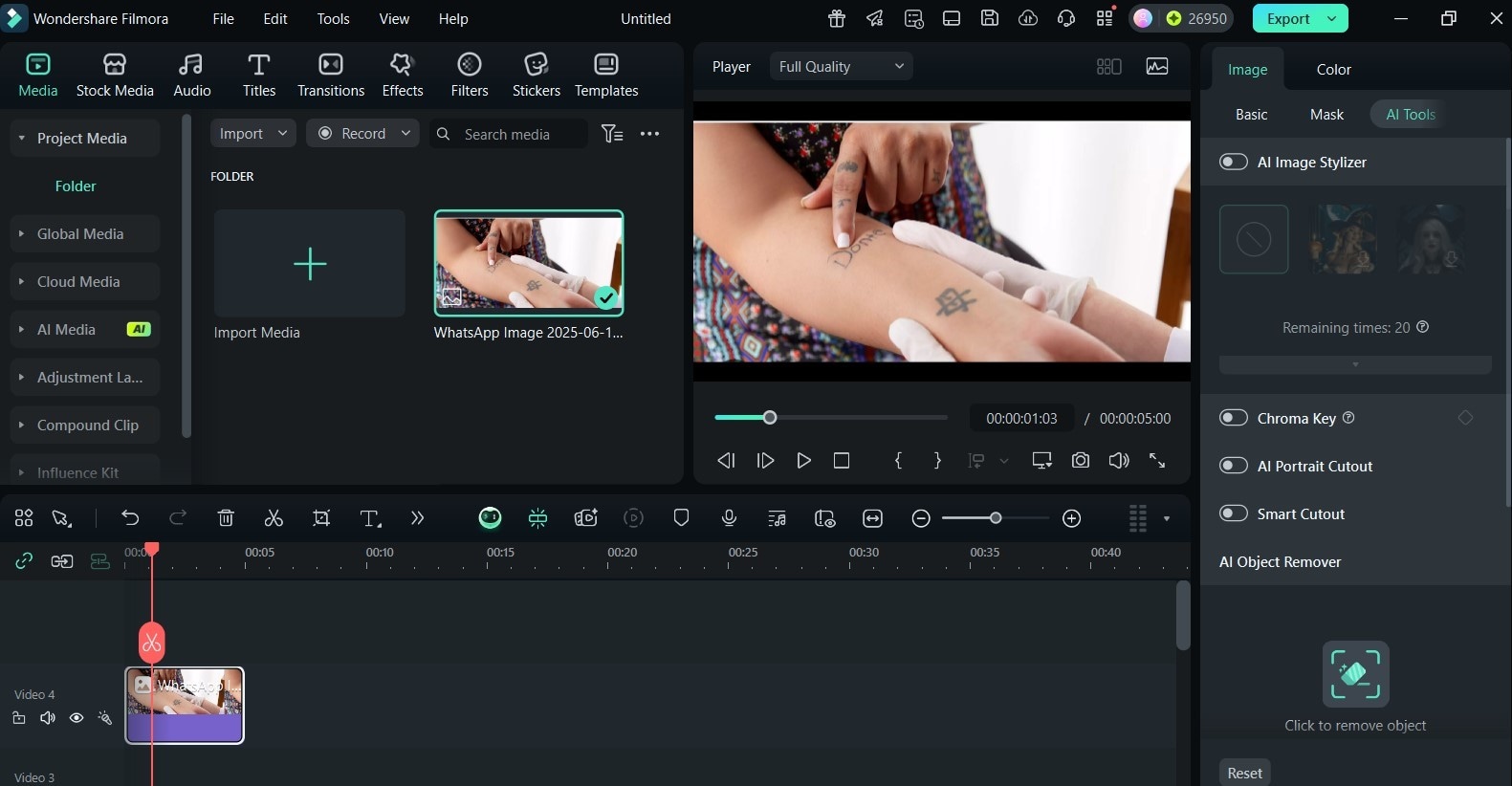Adjust player volume speaker icon
1512x786 pixels.
tap(1119, 460)
